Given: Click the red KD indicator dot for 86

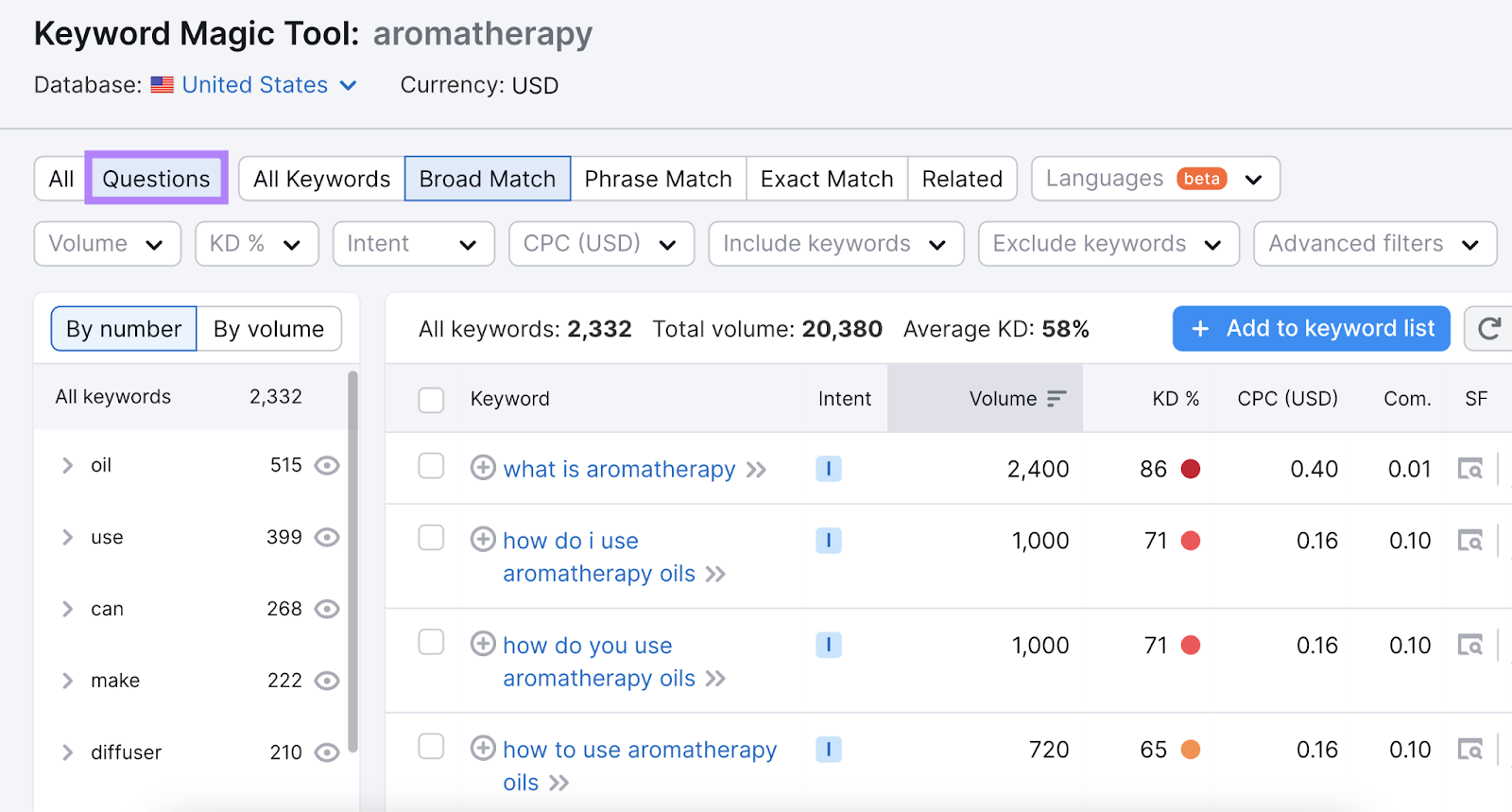Looking at the screenshot, I should (1191, 469).
